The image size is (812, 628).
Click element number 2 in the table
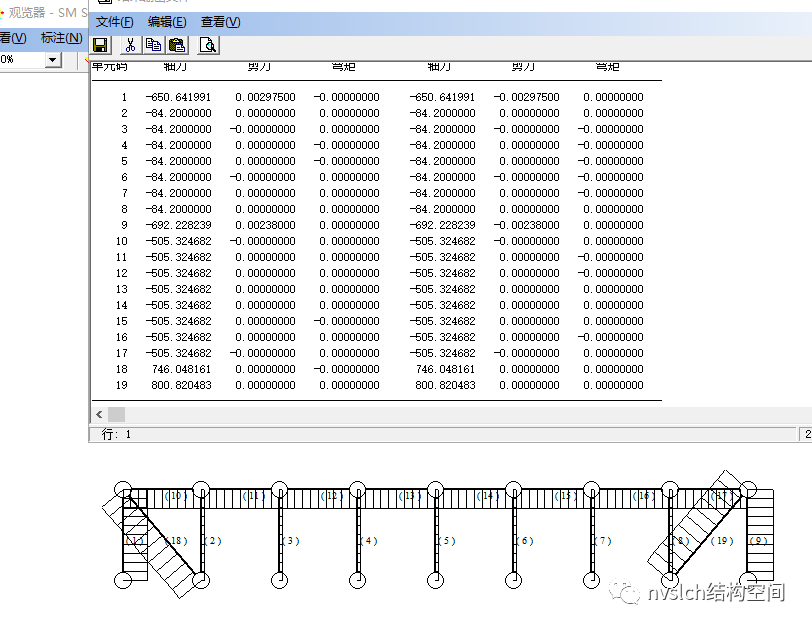pos(124,113)
